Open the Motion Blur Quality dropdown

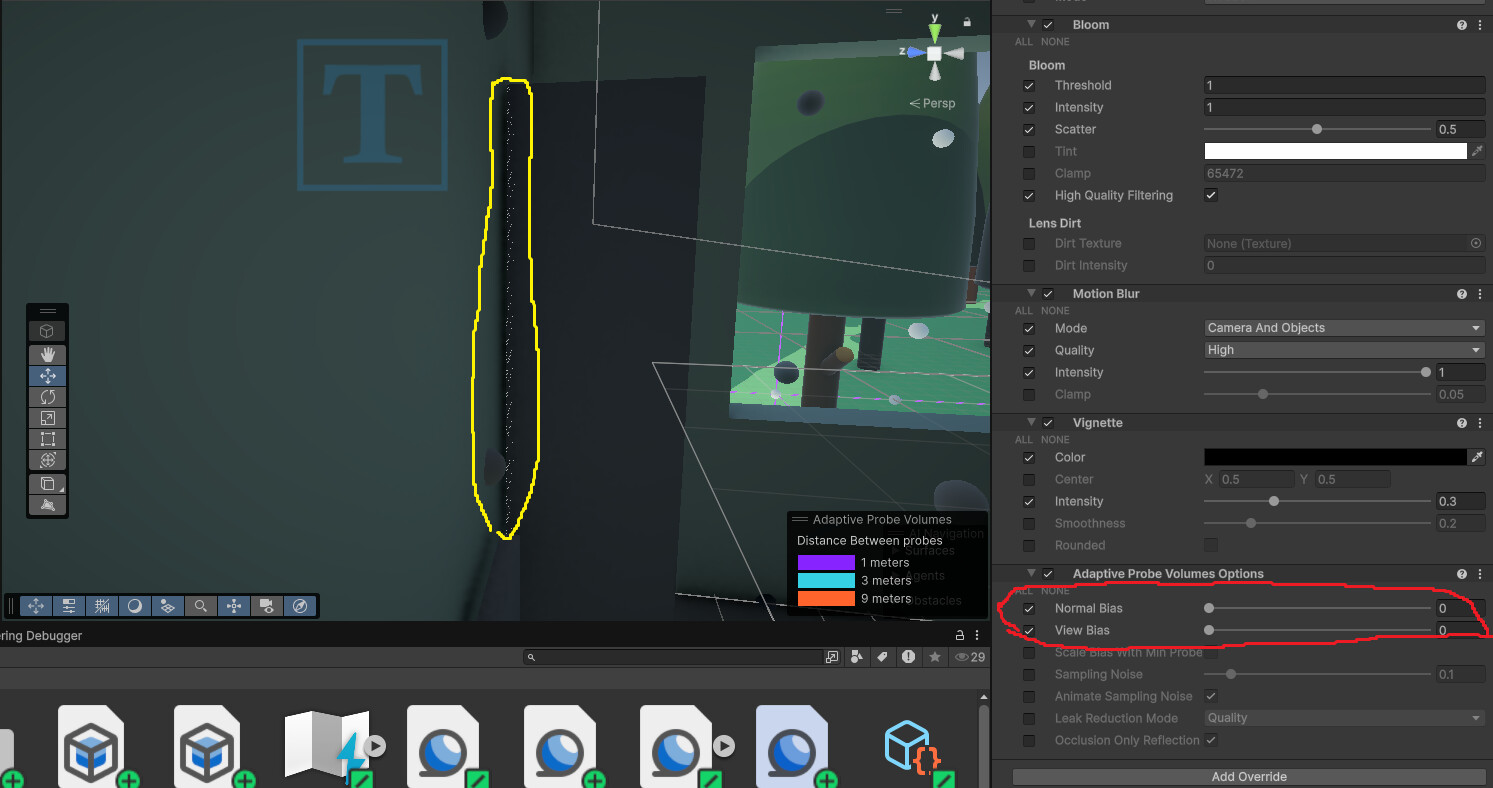[1343, 349]
